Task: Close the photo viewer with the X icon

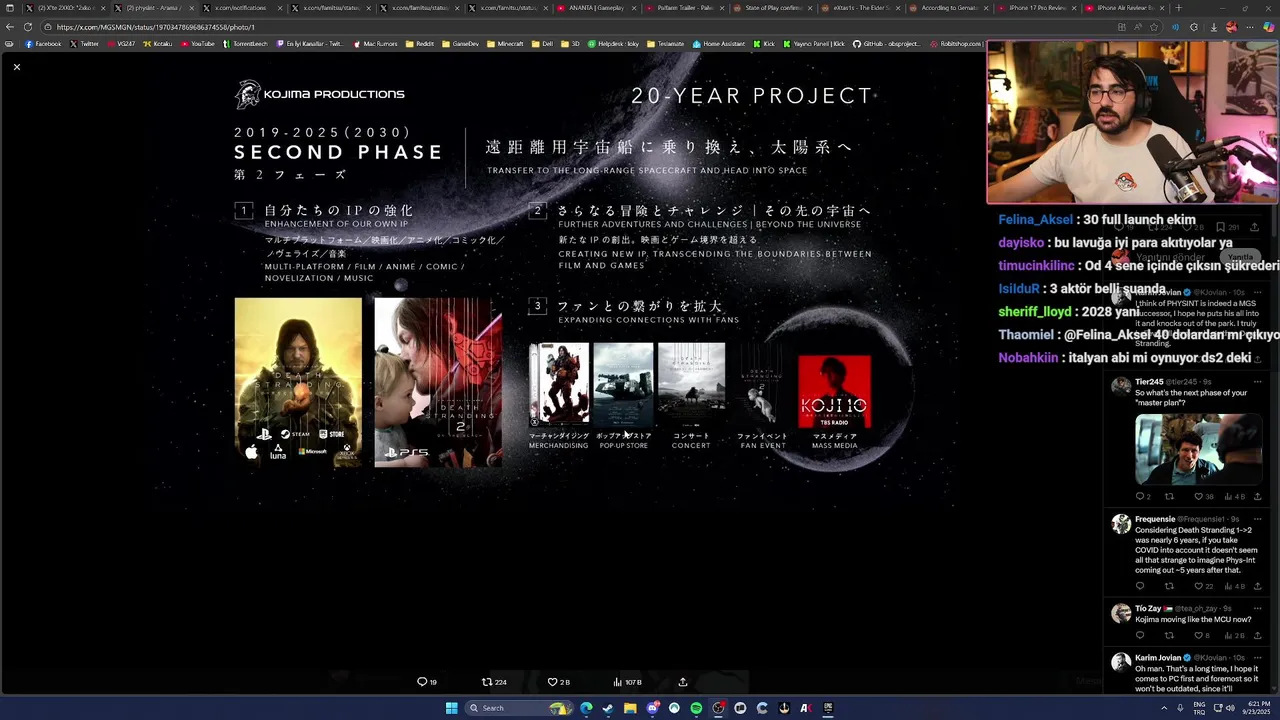Action: pos(16,67)
